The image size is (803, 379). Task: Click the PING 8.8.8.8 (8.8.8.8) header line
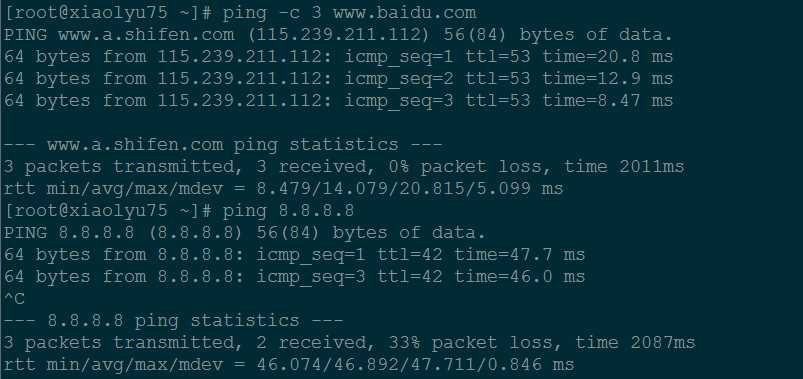245,233
